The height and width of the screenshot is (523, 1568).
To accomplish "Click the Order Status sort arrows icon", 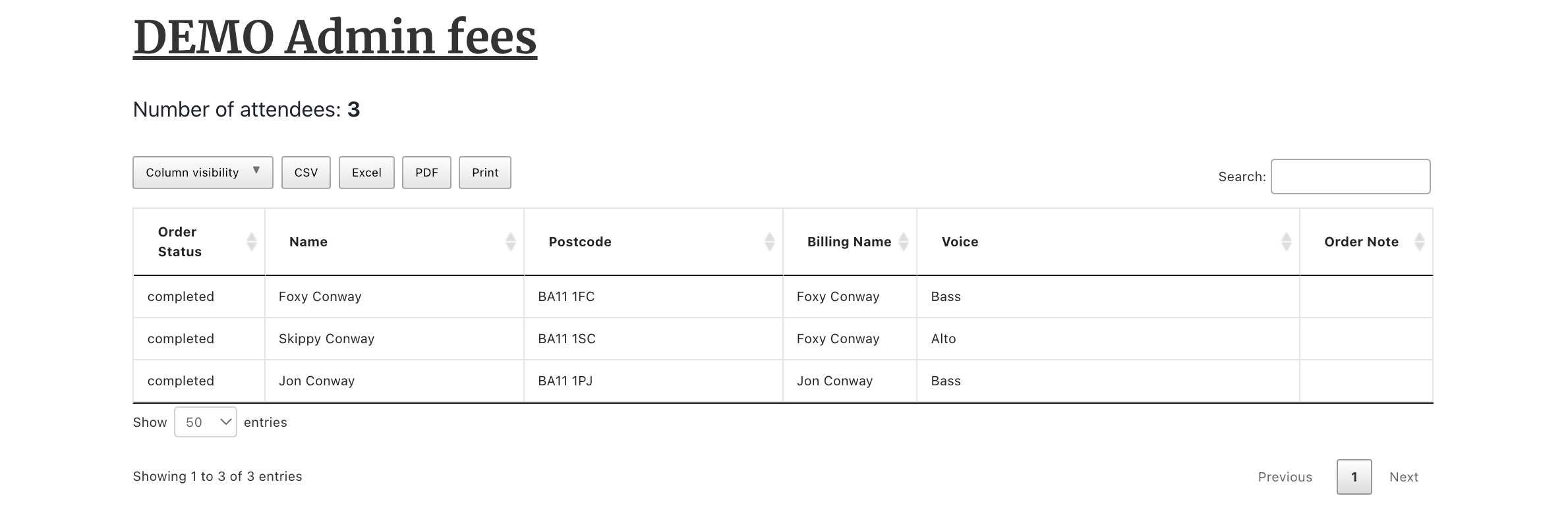I will (251, 242).
